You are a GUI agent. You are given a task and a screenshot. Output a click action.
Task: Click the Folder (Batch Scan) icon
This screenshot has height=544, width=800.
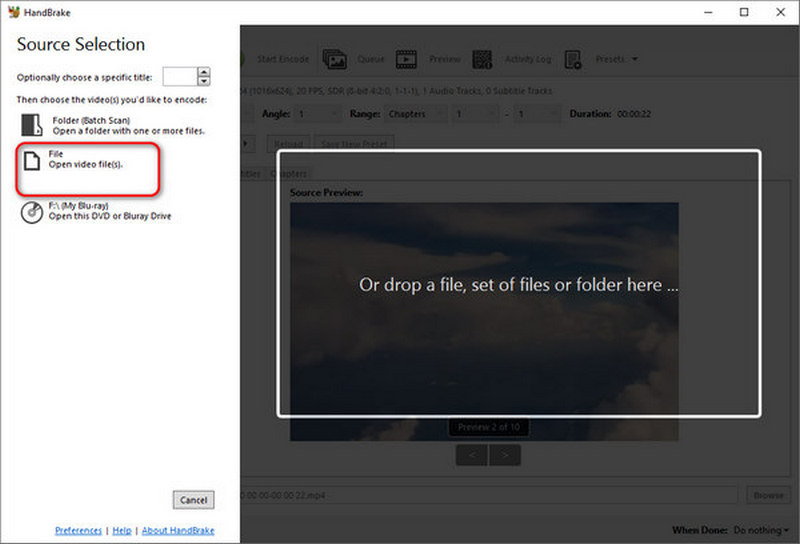32,125
